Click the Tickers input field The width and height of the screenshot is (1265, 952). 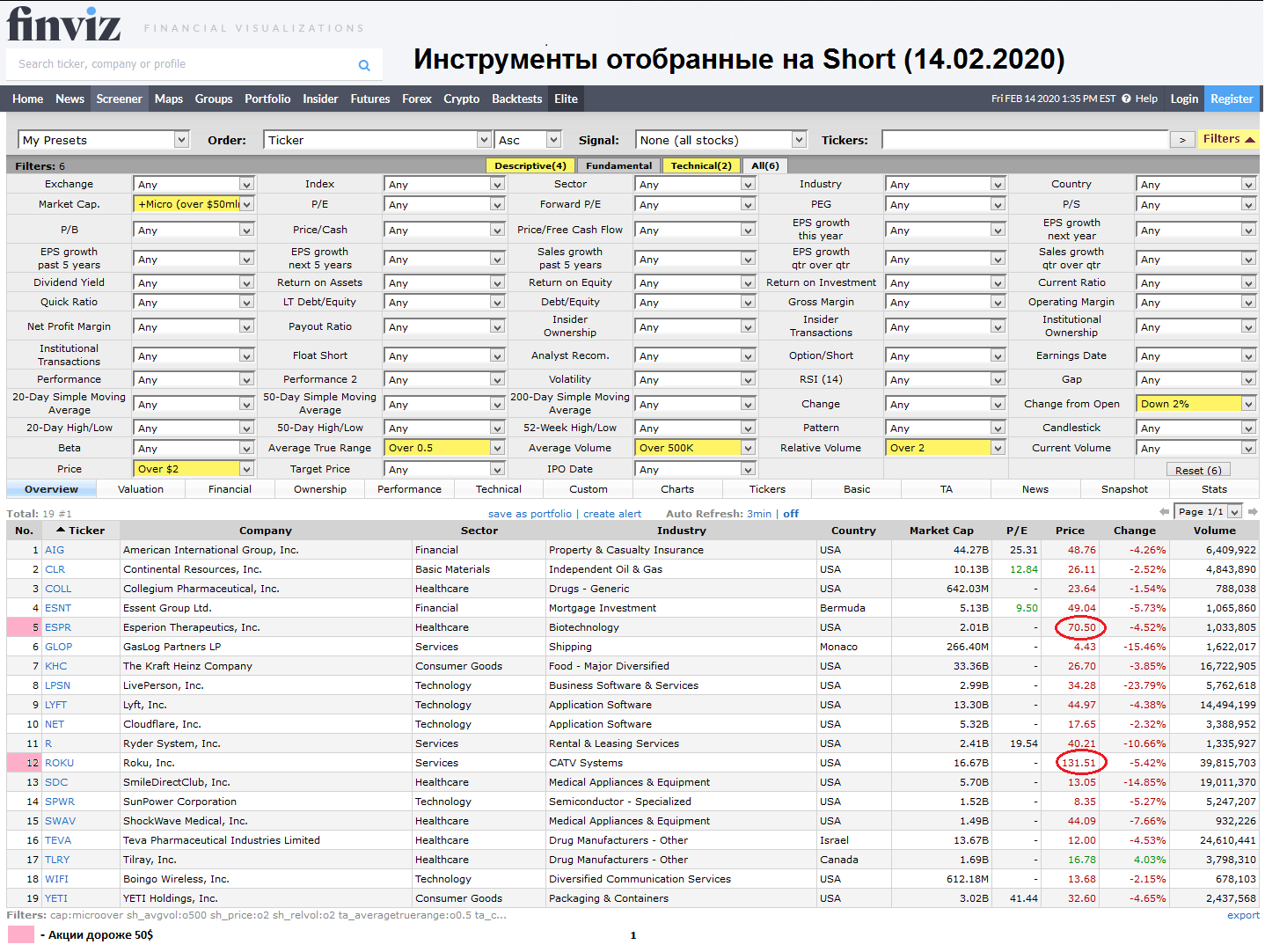(1025, 140)
